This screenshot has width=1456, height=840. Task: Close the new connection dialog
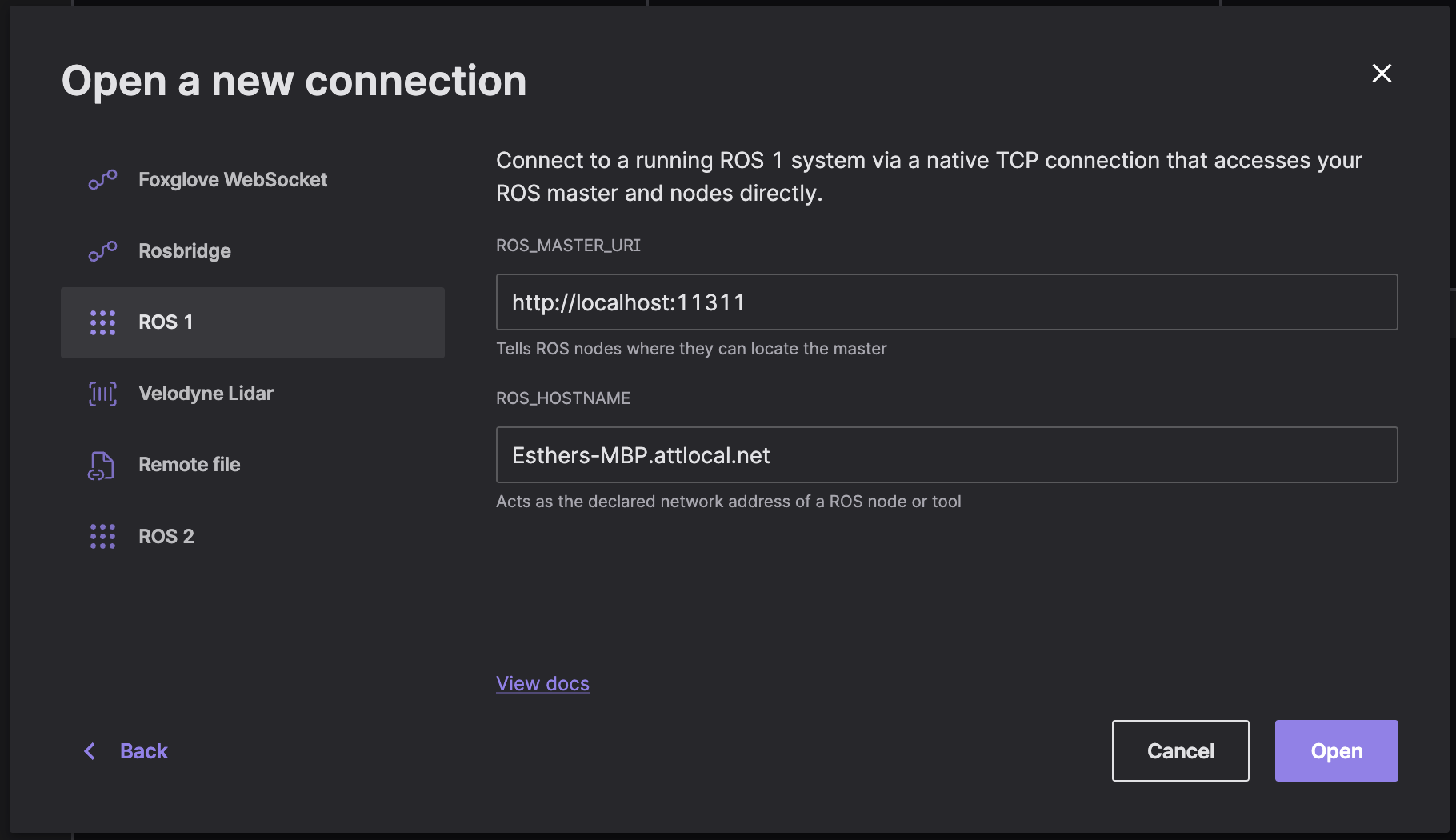(1382, 74)
